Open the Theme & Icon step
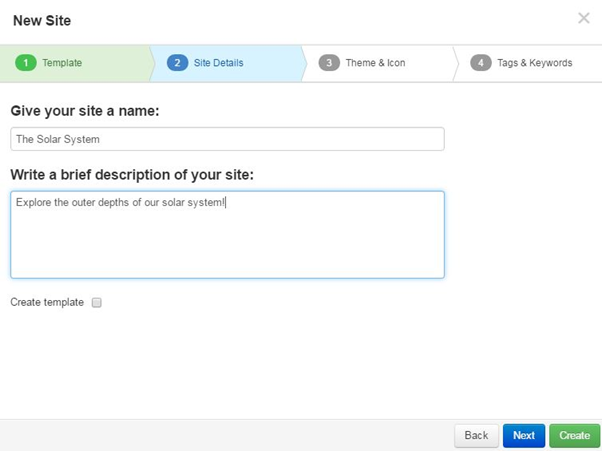The height and width of the screenshot is (451, 602). (x=378, y=63)
